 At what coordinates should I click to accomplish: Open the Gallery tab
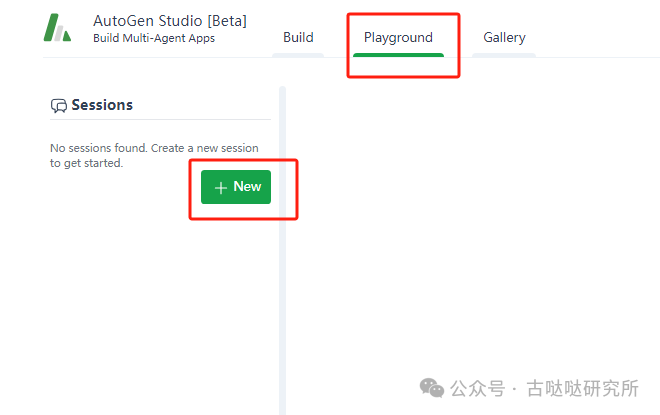504,37
